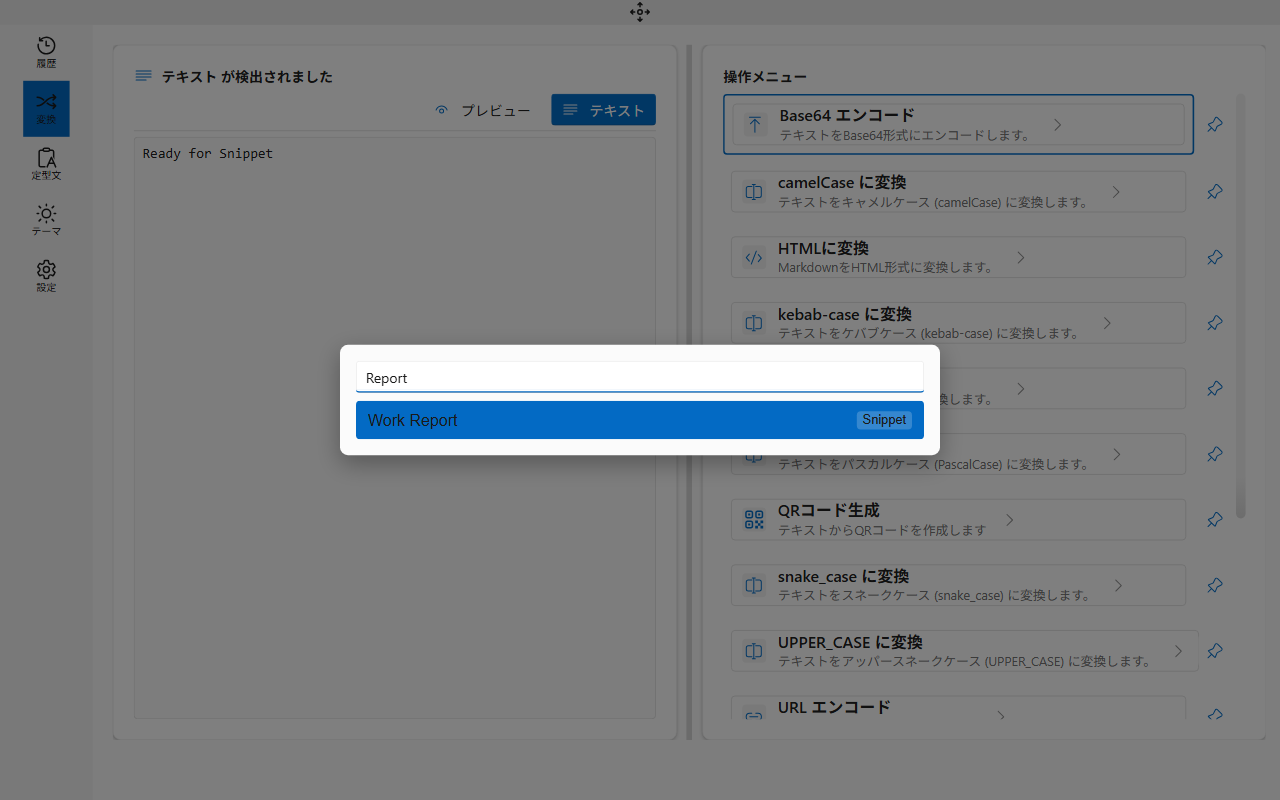Image resolution: width=1280 pixels, height=800 pixels.
Task: Open the 履歴 (History) panel in the sidebar
Action: [45, 51]
